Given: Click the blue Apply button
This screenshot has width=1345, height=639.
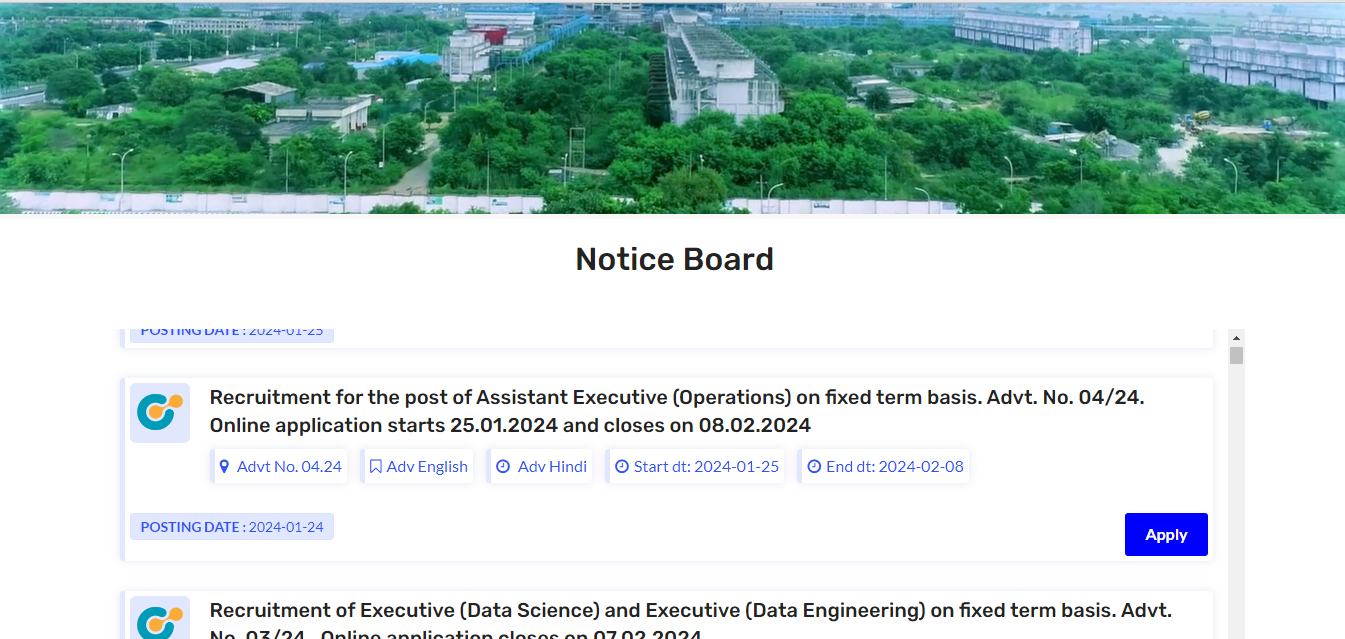Looking at the screenshot, I should point(1165,535).
